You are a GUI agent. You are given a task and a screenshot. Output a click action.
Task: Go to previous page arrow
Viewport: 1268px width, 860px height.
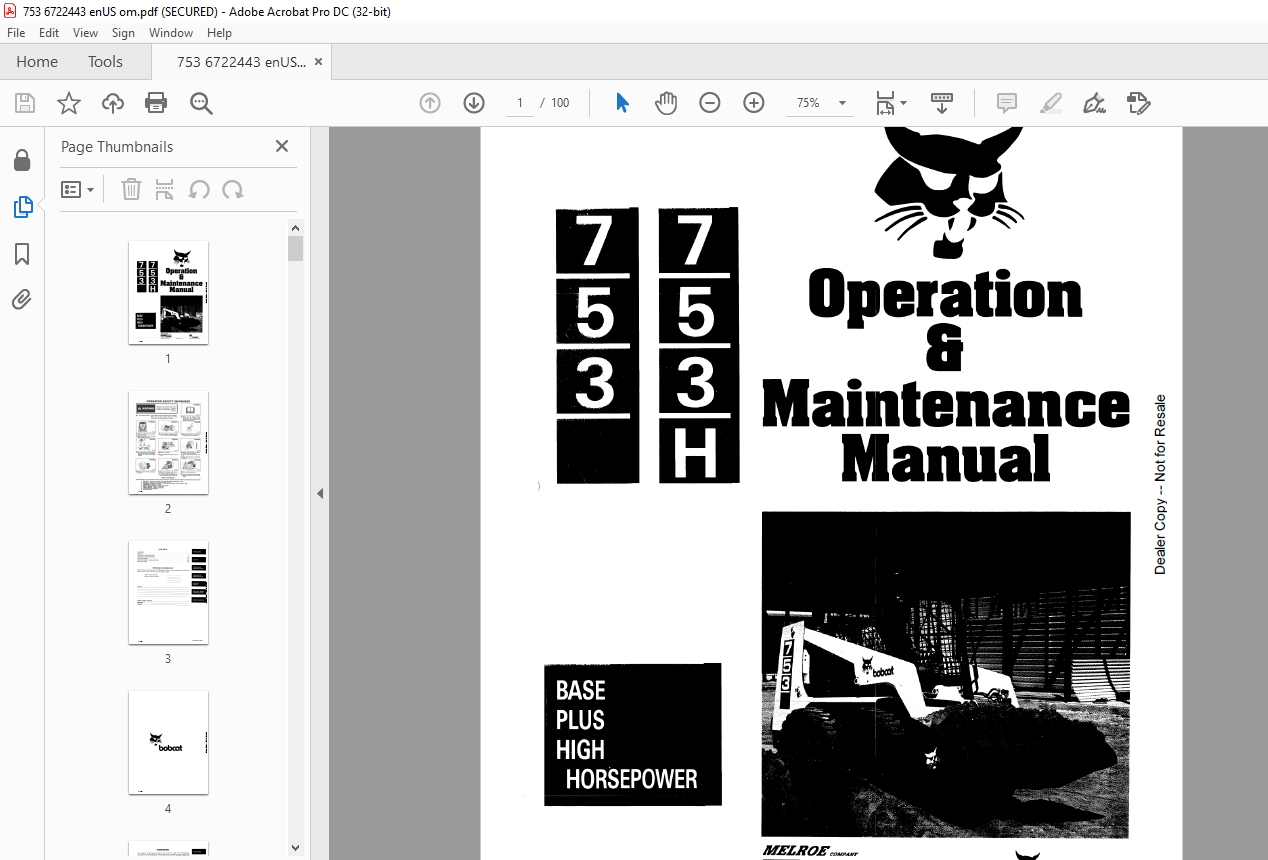click(x=430, y=103)
